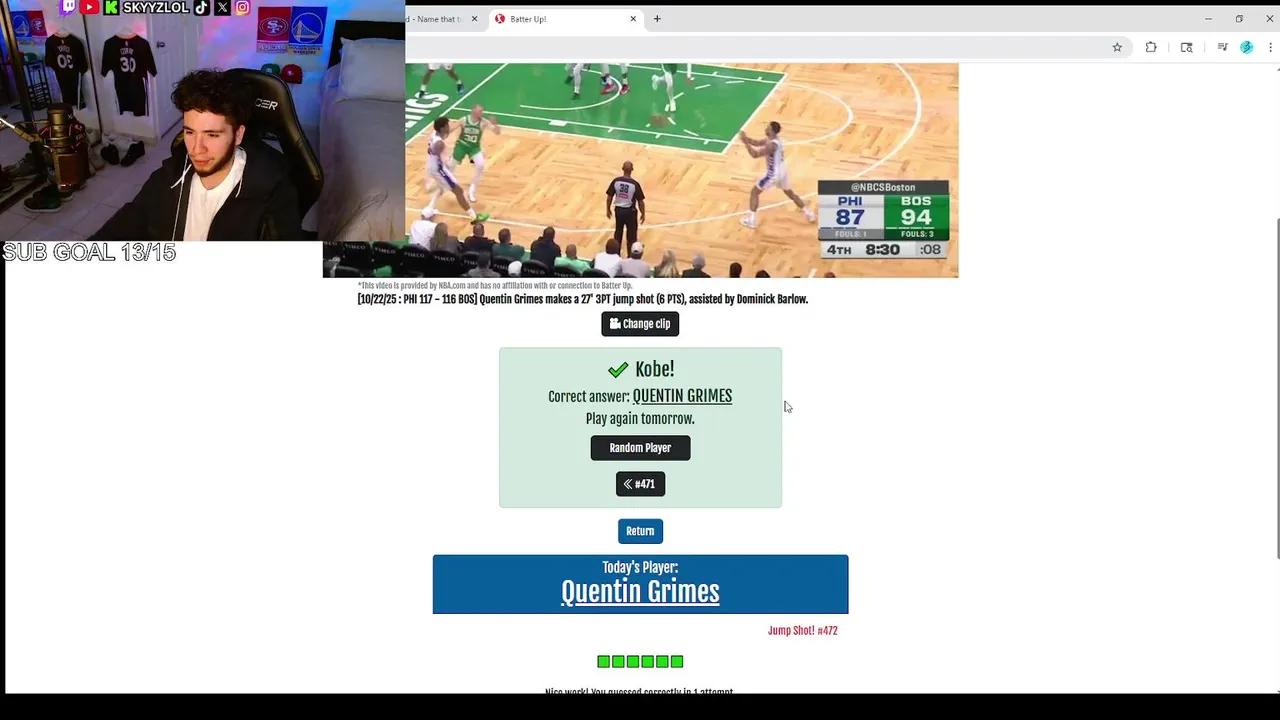Screen dimensions: 1280x720
Task: Open the Today's Player Quentin Grimes link
Action: point(640,592)
